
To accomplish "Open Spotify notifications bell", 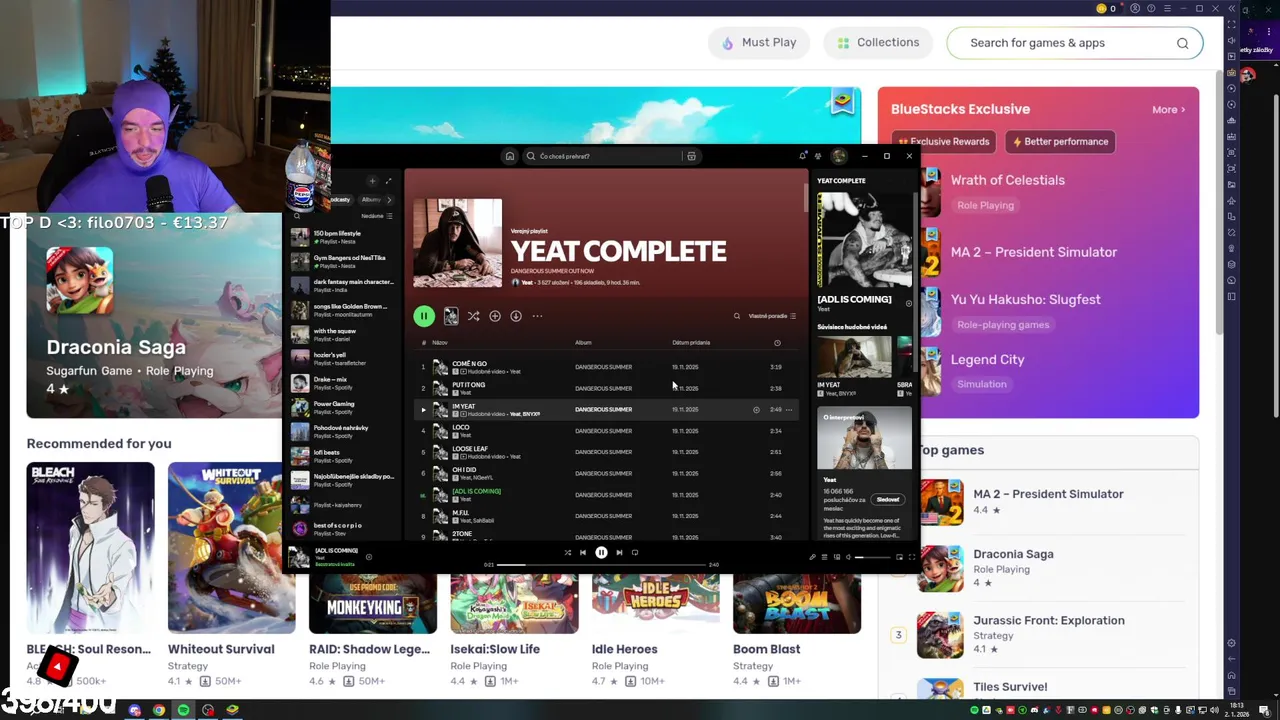I will (x=803, y=156).
